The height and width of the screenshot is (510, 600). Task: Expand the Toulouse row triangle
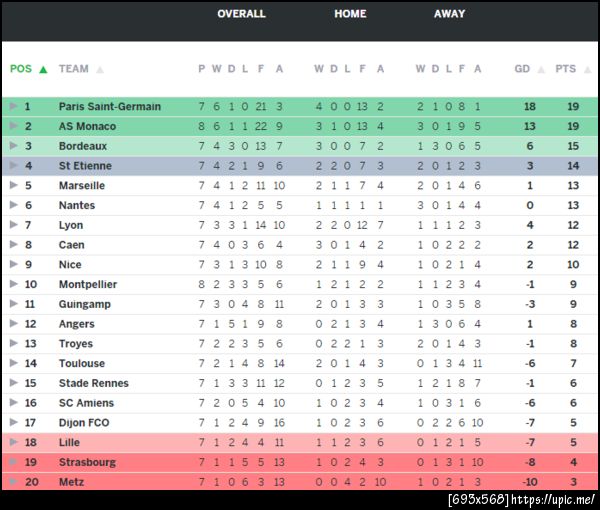(13, 363)
